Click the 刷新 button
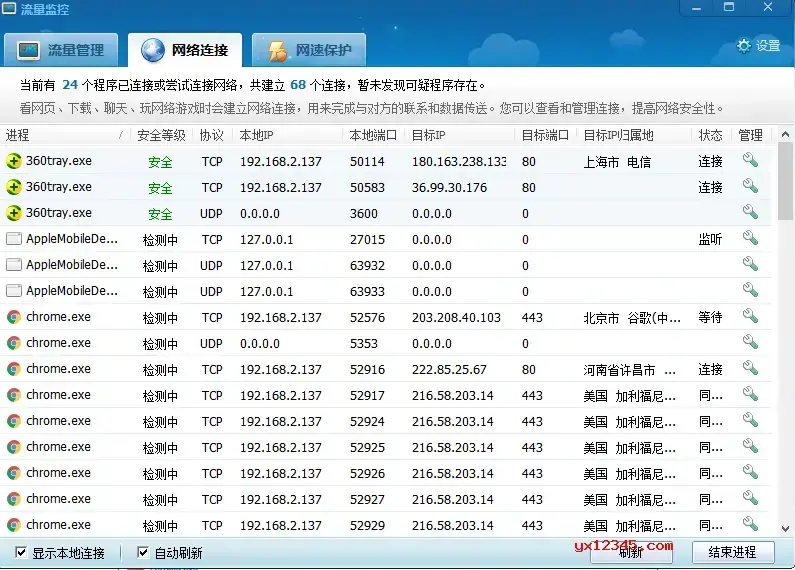This screenshot has height=570, width=795. 631,552
